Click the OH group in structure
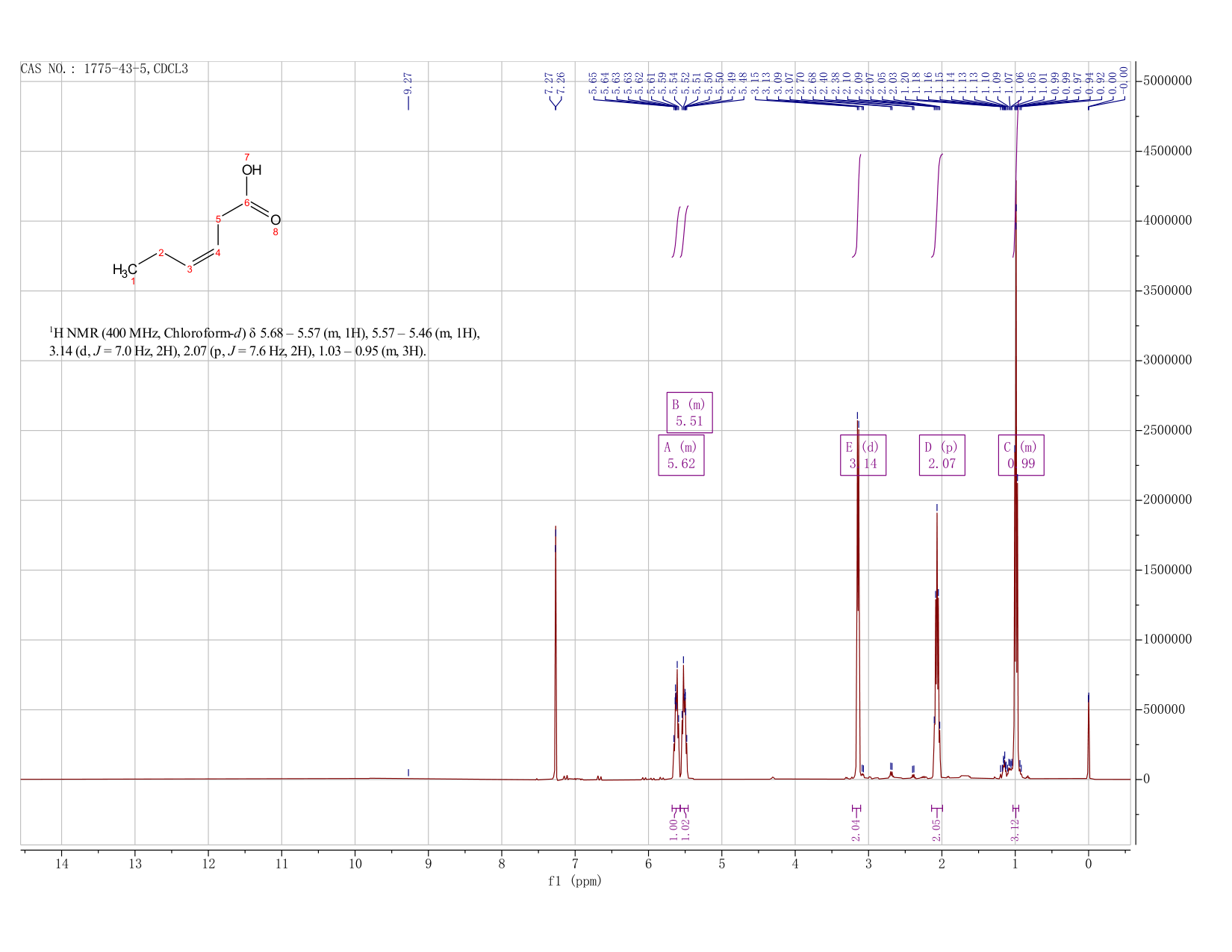The height and width of the screenshot is (952, 1232). tap(252, 170)
